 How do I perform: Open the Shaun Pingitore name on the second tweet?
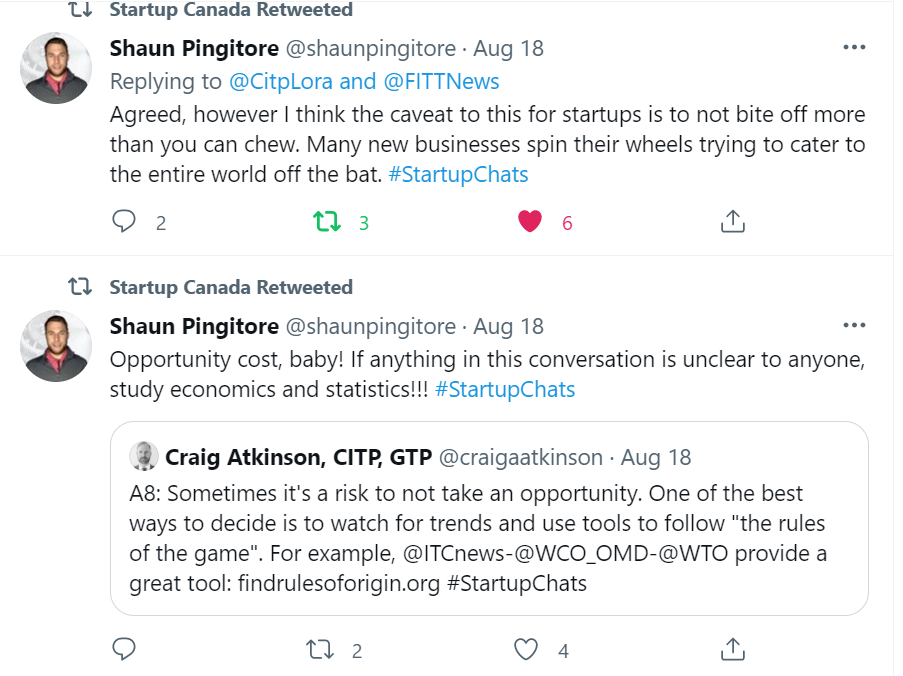coord(194,326)
